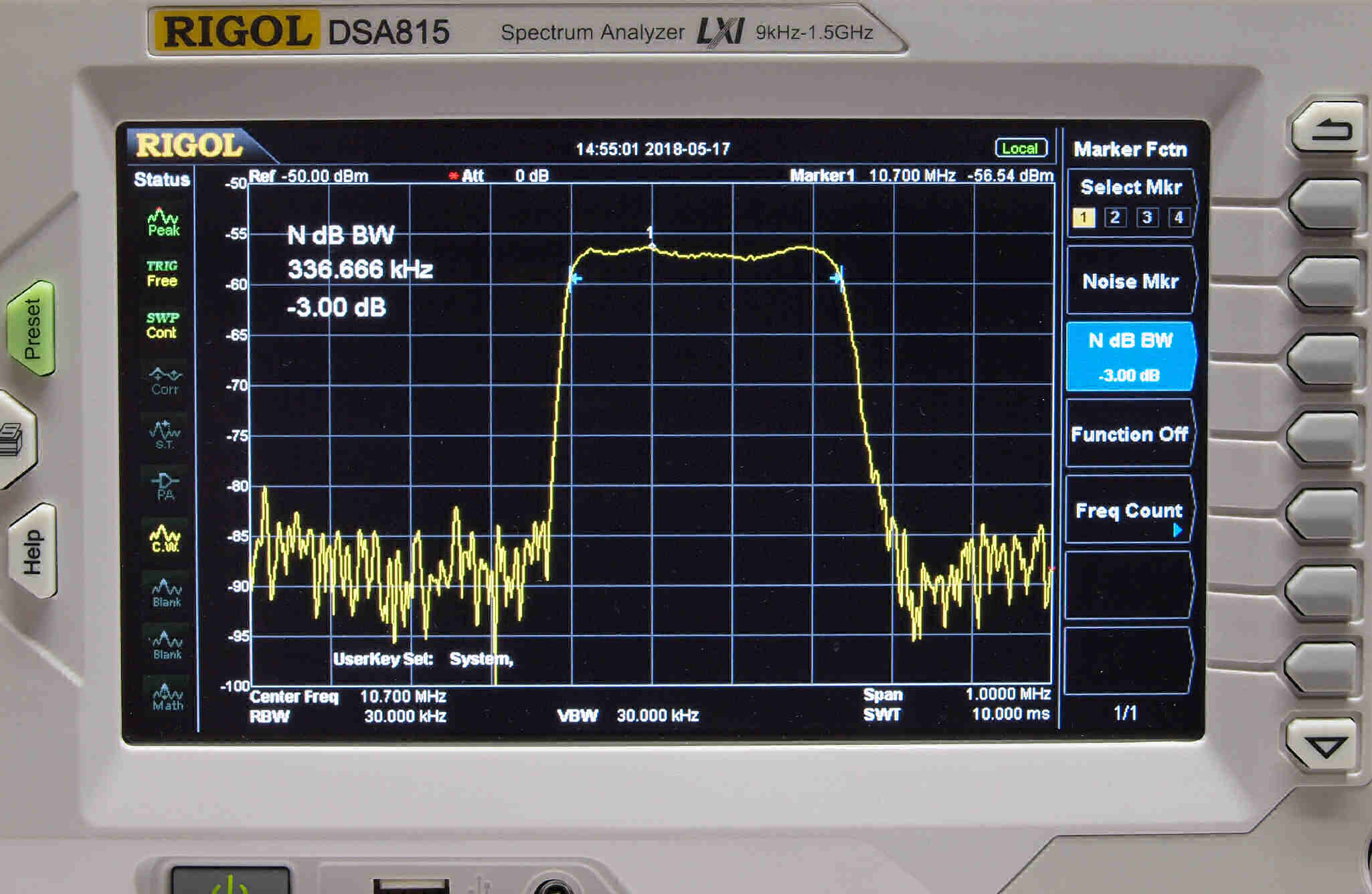Screen dimensions: 1372x894
Task: Click the Corr correction status icon
Action: pos(165,381)
